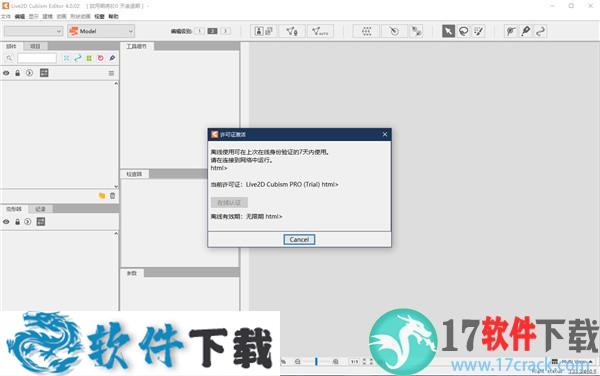Screen dimensions: 600x376
Task: Click the greyed online authentication button in dialog
Action: pos(229,202)
